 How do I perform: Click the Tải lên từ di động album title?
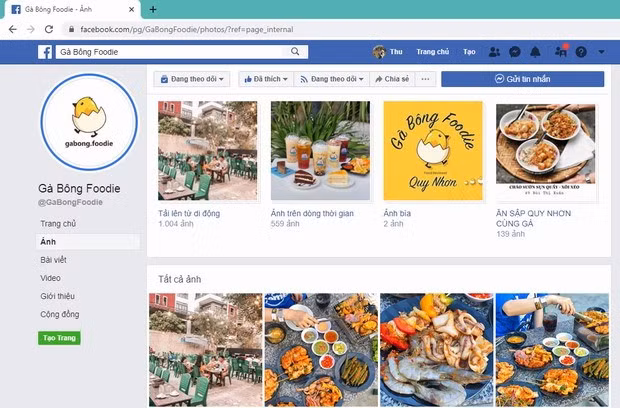(189, 213)
